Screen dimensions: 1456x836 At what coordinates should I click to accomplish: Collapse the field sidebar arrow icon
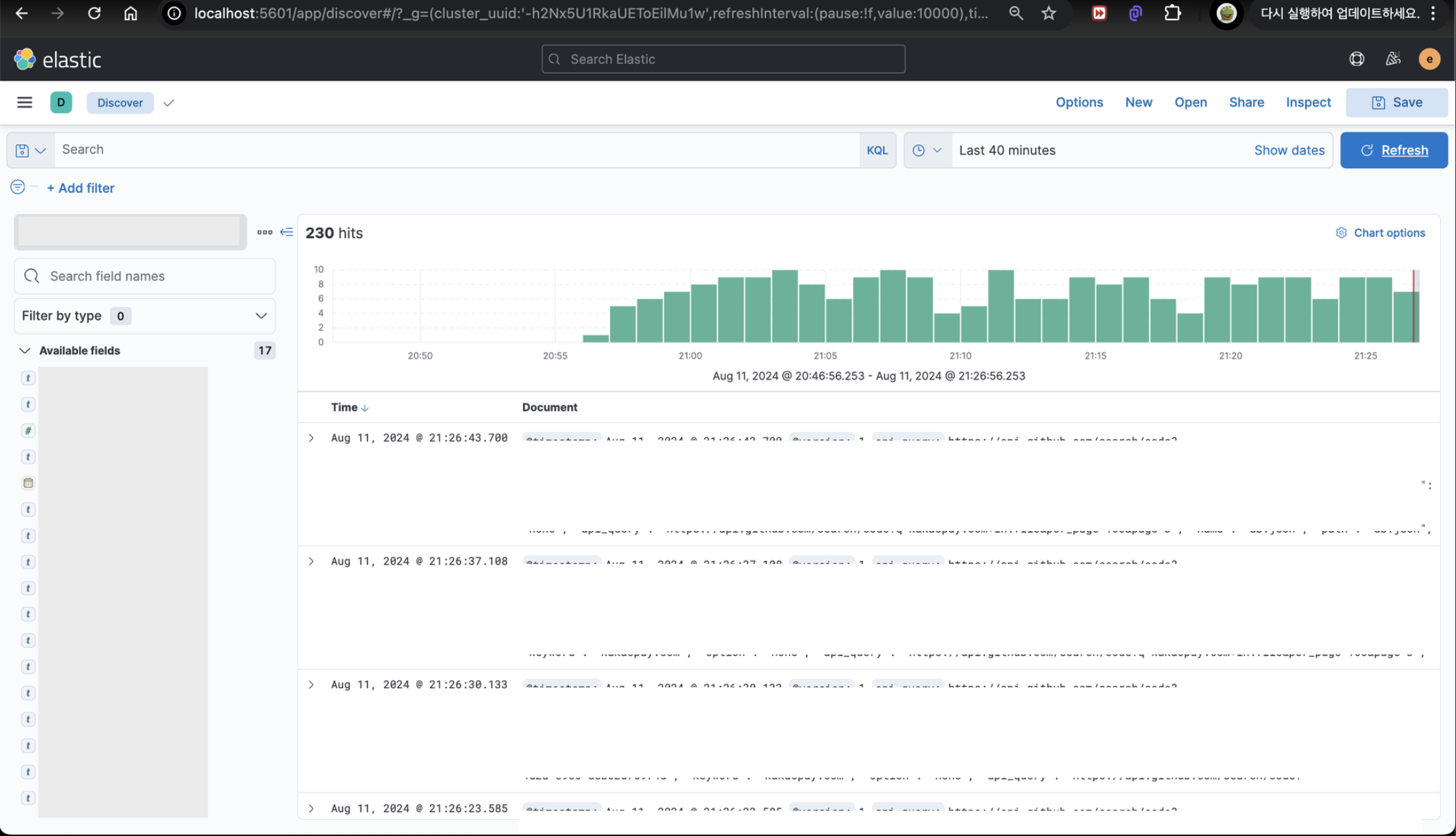tap(286, 232)
